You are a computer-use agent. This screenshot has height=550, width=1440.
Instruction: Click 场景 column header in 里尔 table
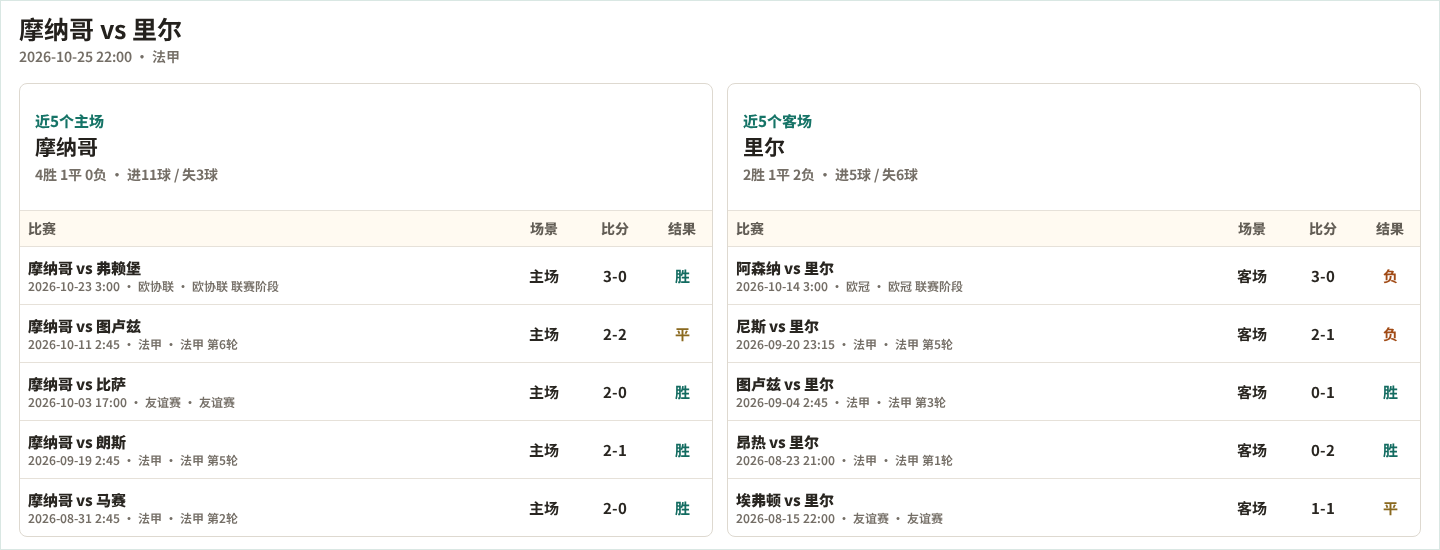click(1252, 229)
